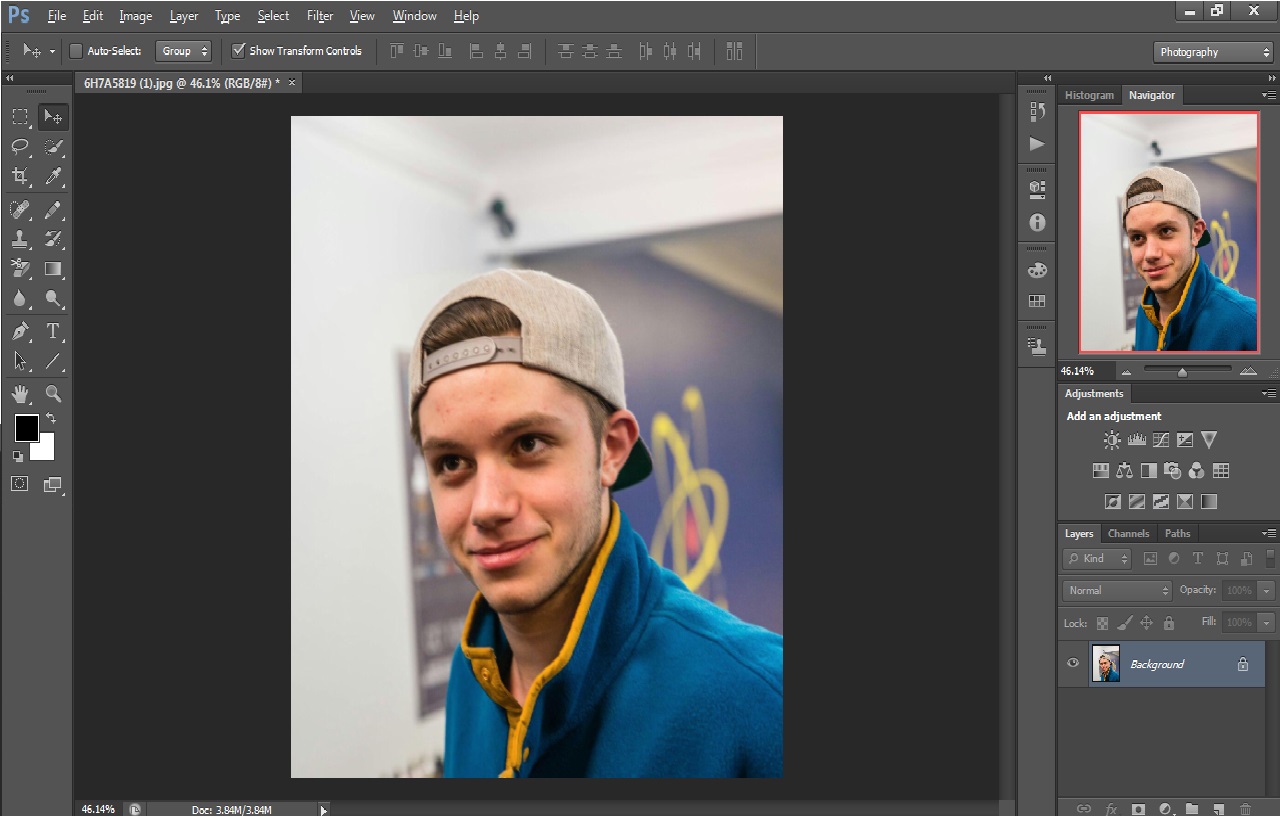Switch to the Histogram tab
The width and height of the screenshot is (1280, 816).
point(1089,95)
